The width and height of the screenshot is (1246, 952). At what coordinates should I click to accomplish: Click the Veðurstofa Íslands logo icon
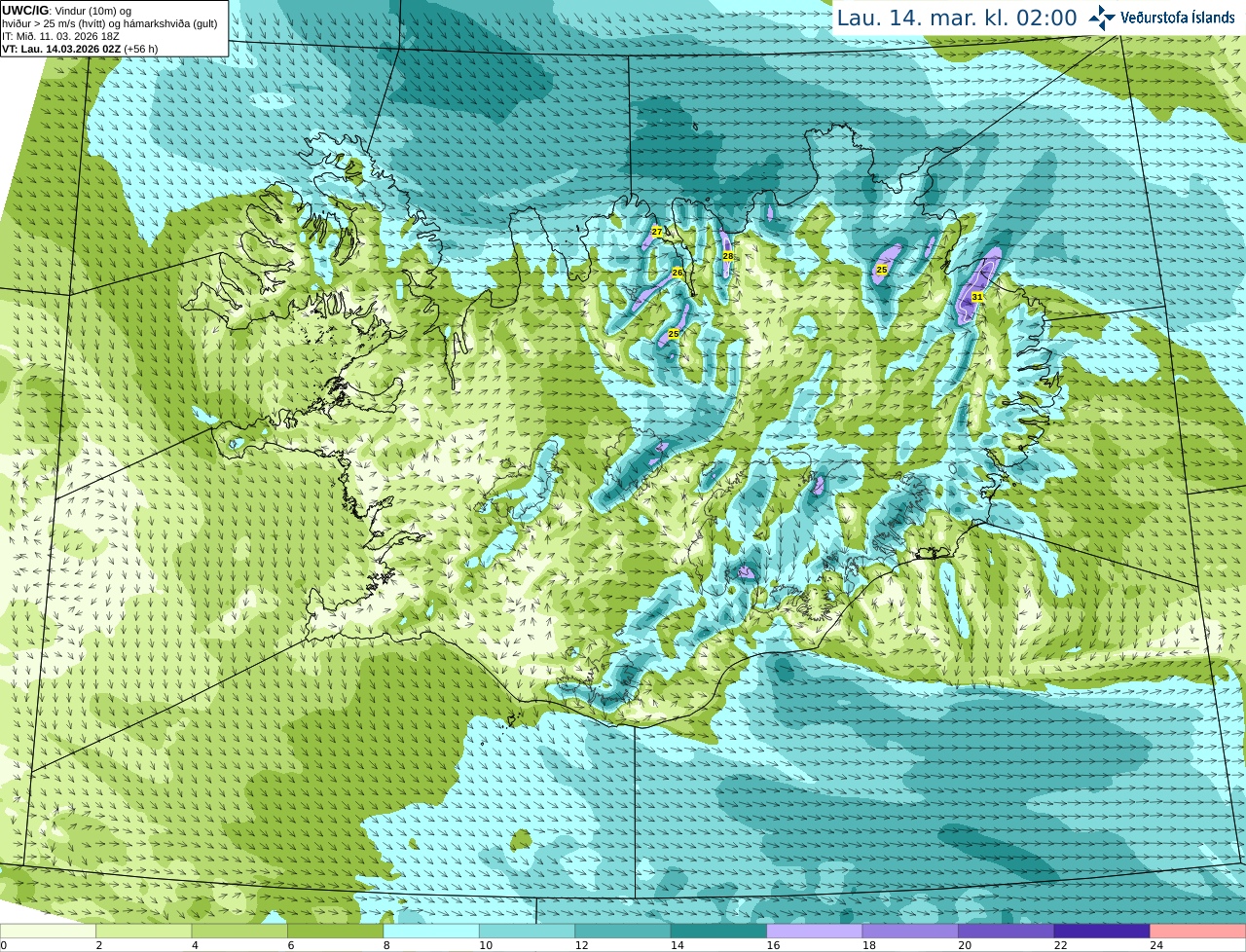(x=1102, y=18)
